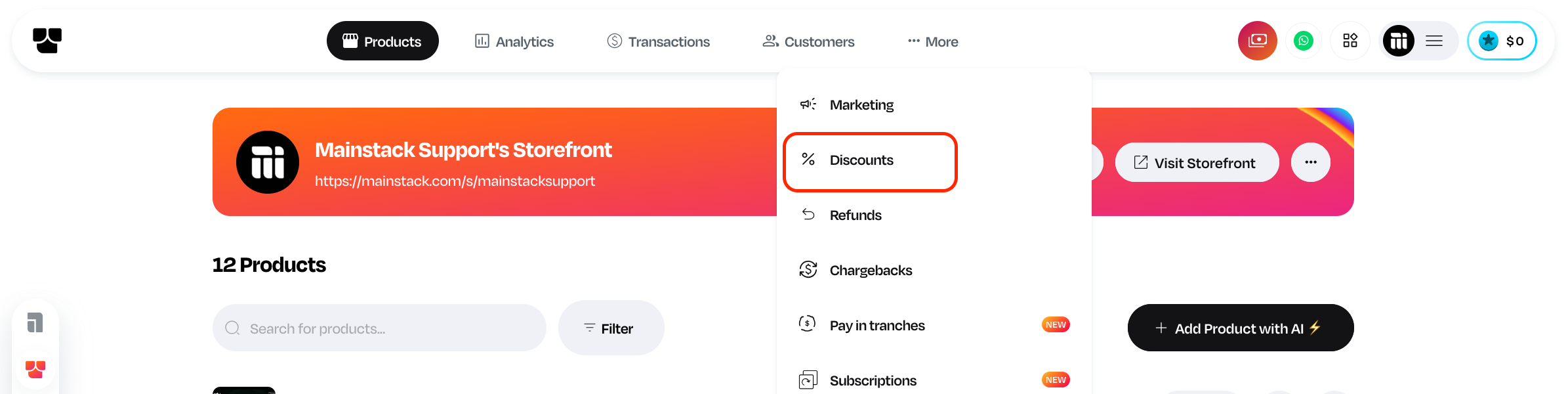Open the green WhatsApp support icon
This screenshot has height=394, width=1568.
pos(1303,41)
